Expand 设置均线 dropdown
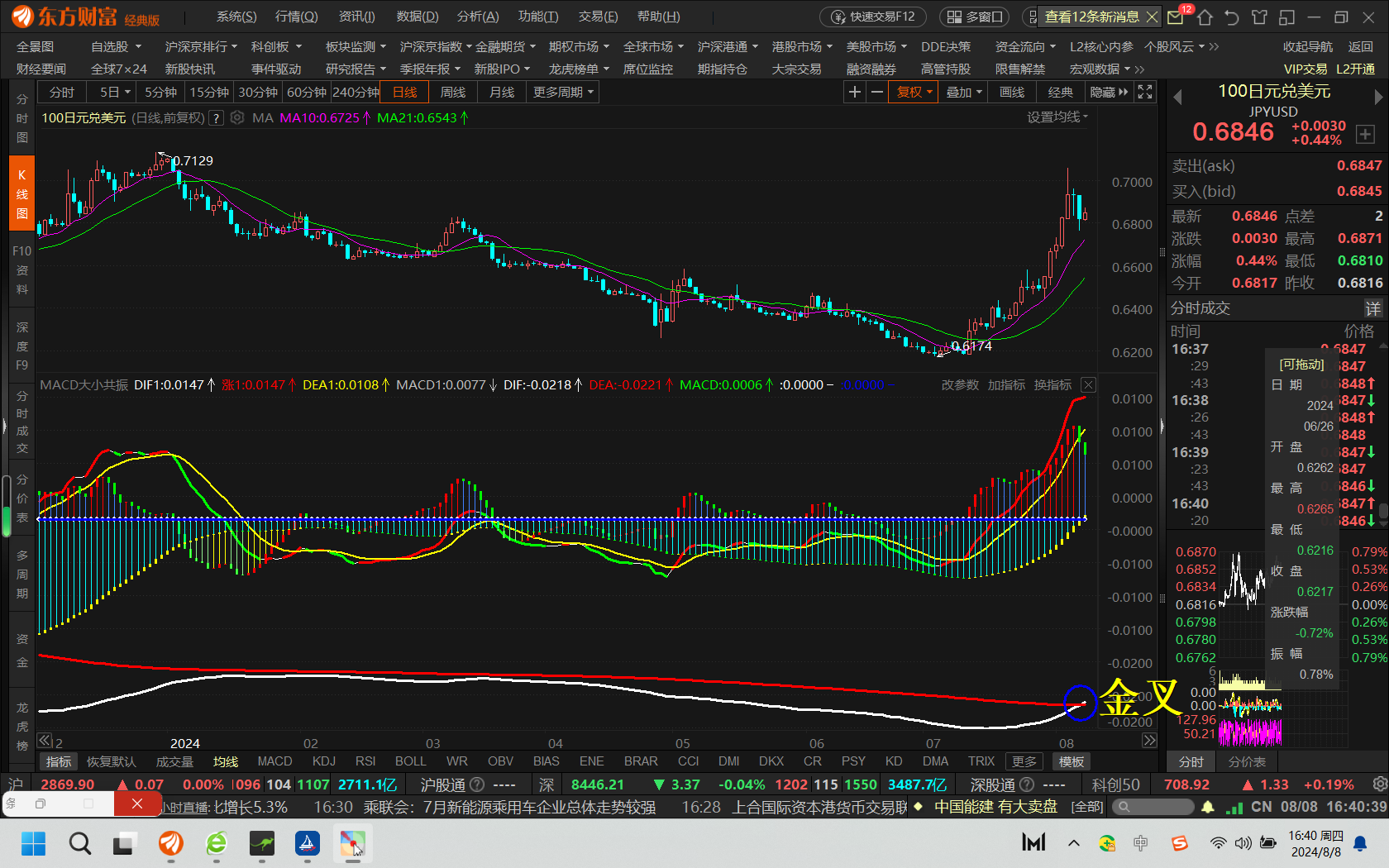The height and width of the screenshot is (868, 1389). tap(1057, 117)
